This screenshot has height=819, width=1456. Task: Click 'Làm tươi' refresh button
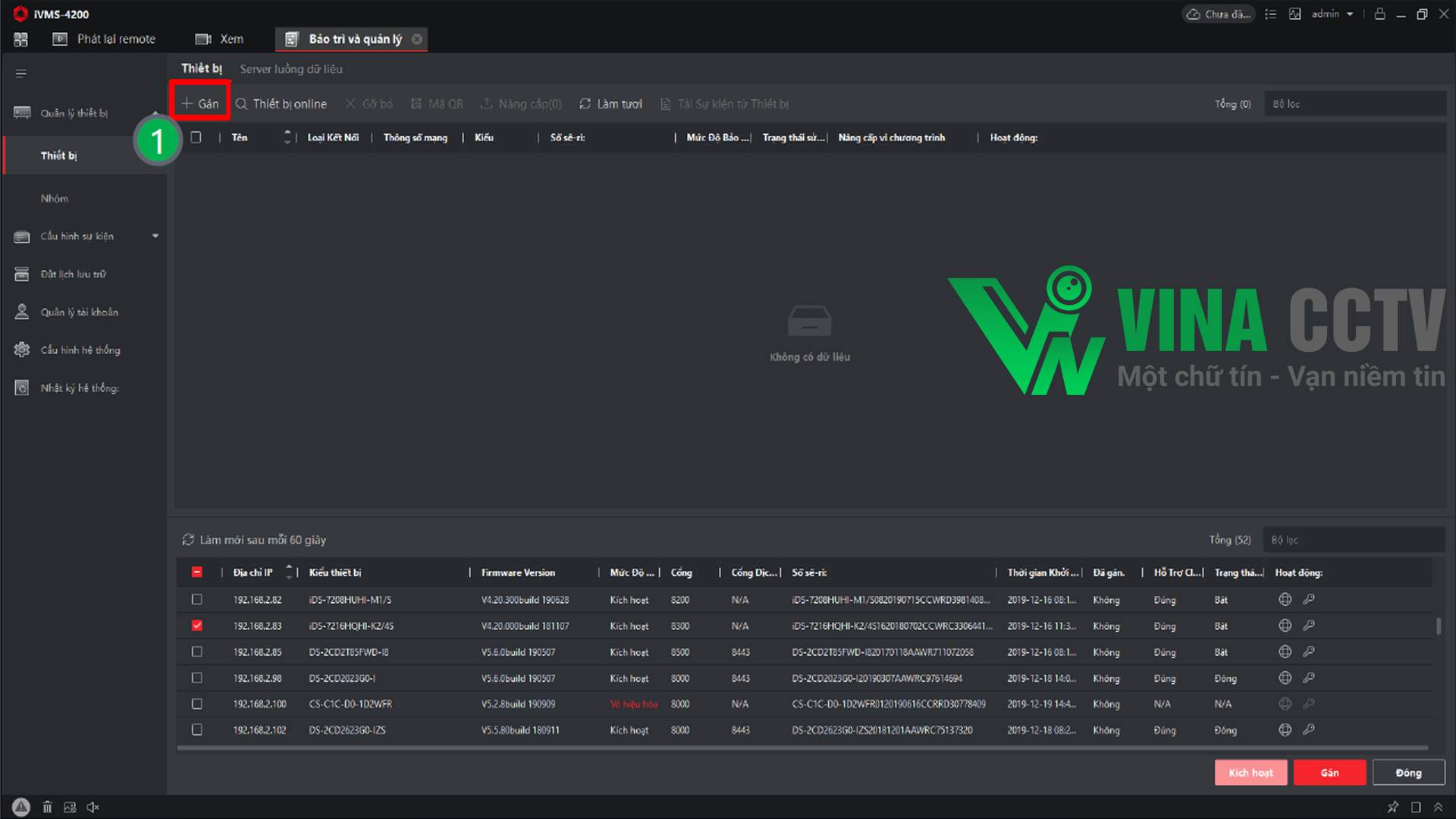click(610, 104)
